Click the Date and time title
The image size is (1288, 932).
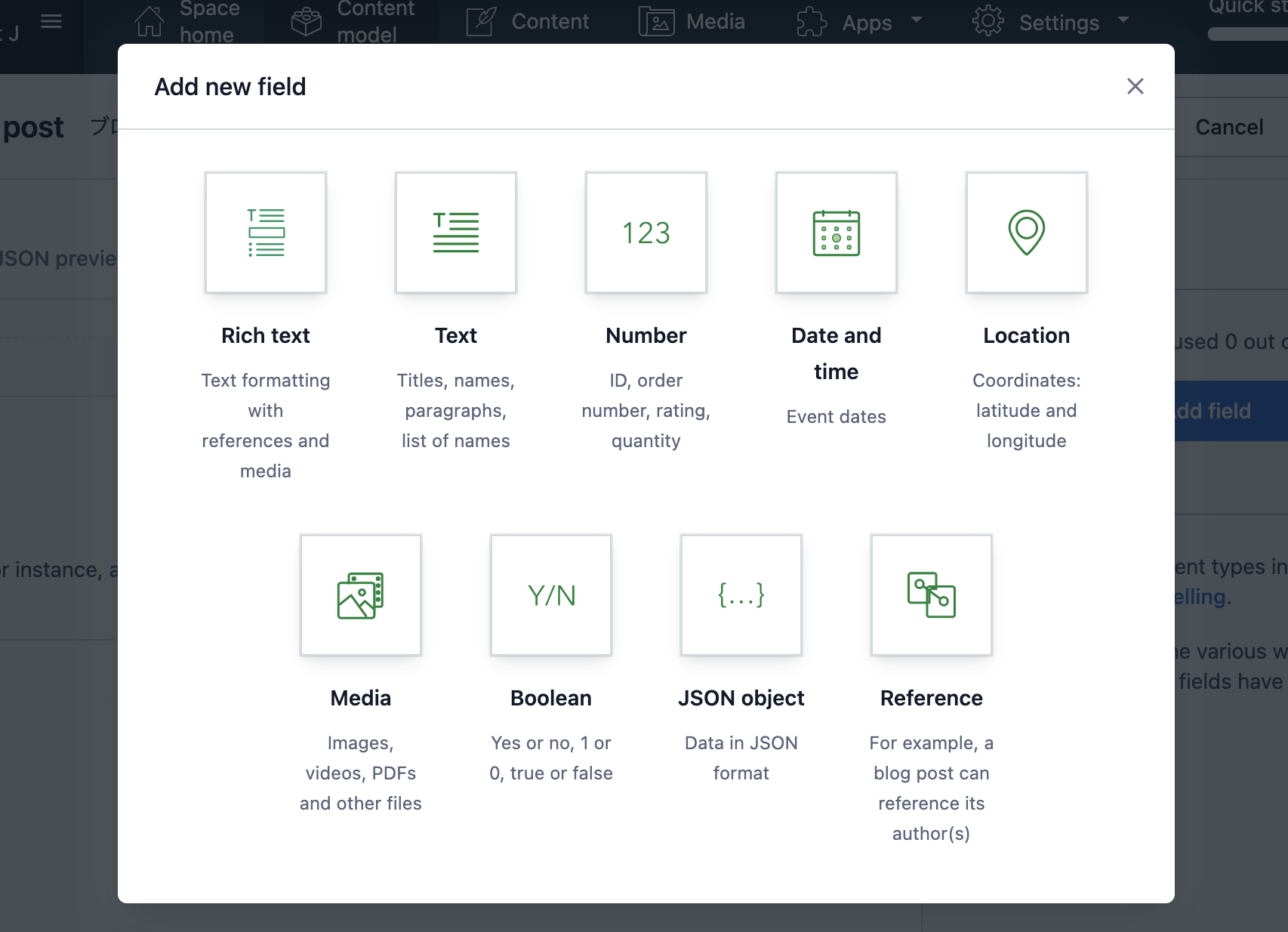[x=837, y=353]
